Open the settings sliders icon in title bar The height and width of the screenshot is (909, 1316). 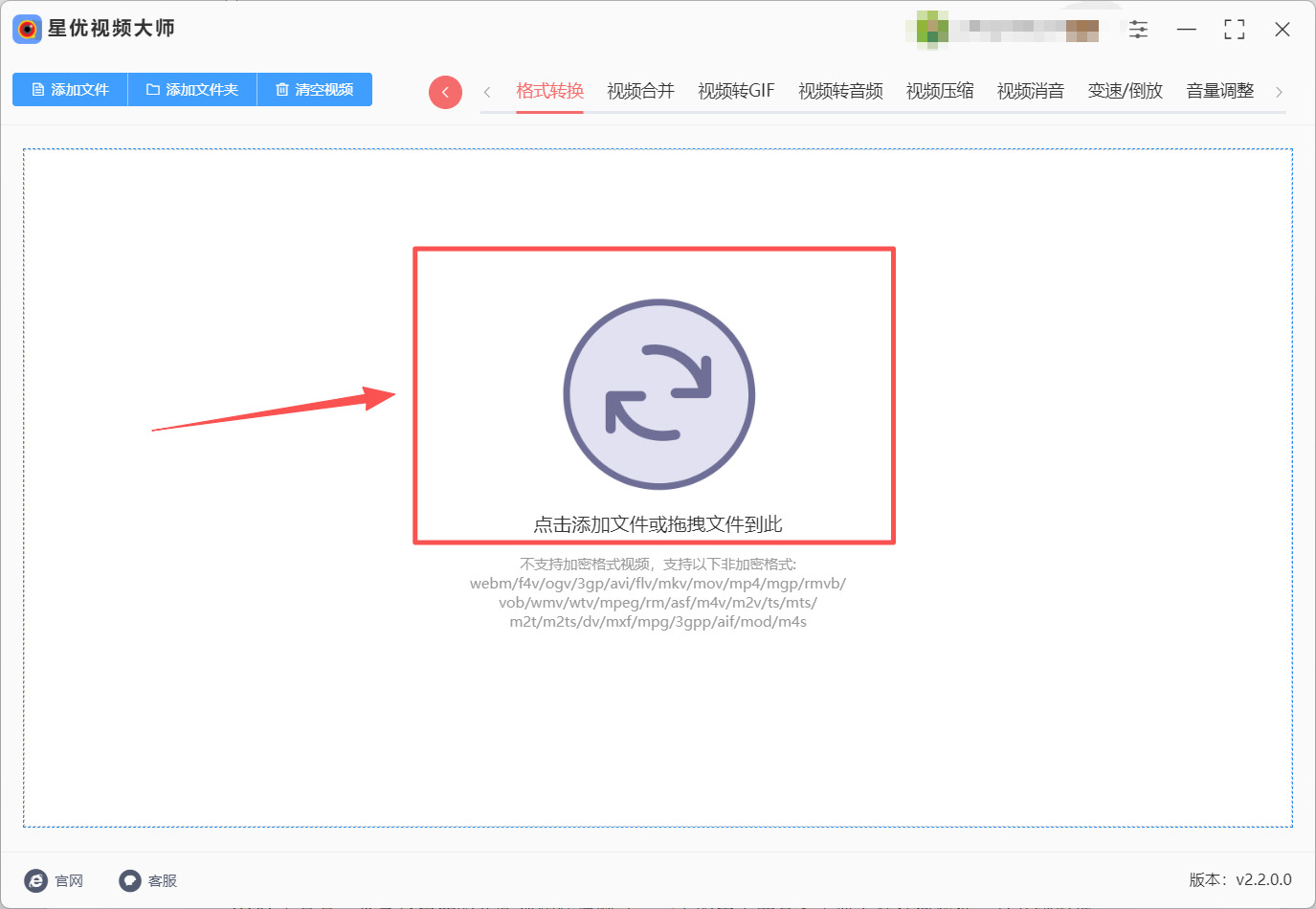point(1138,30)
